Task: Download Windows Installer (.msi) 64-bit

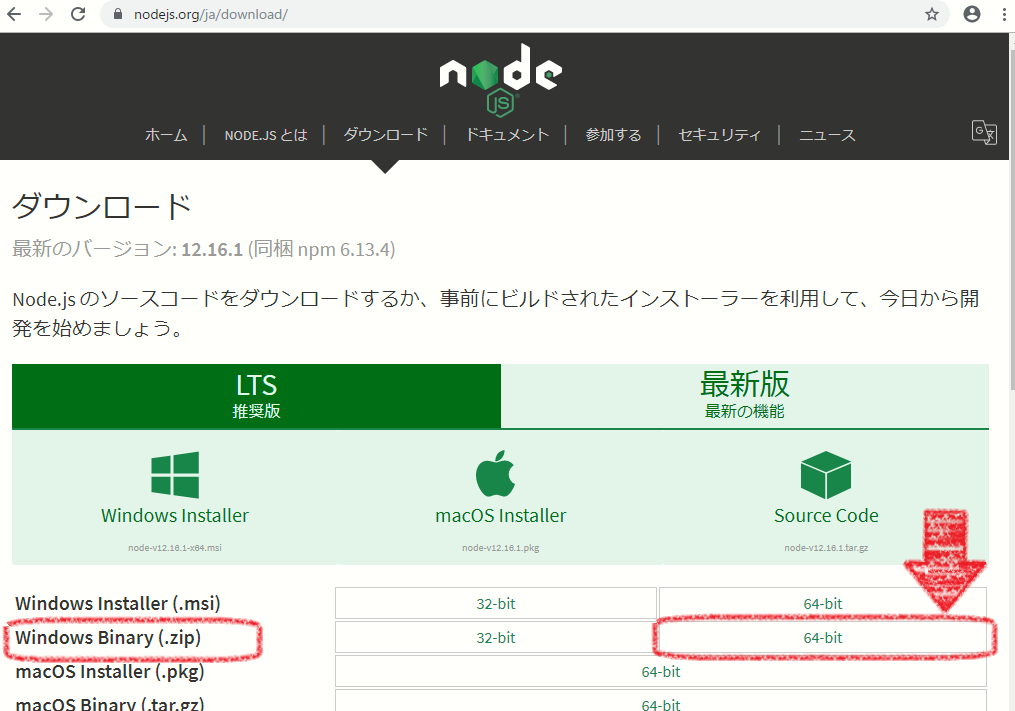Action: click(823, 604)
